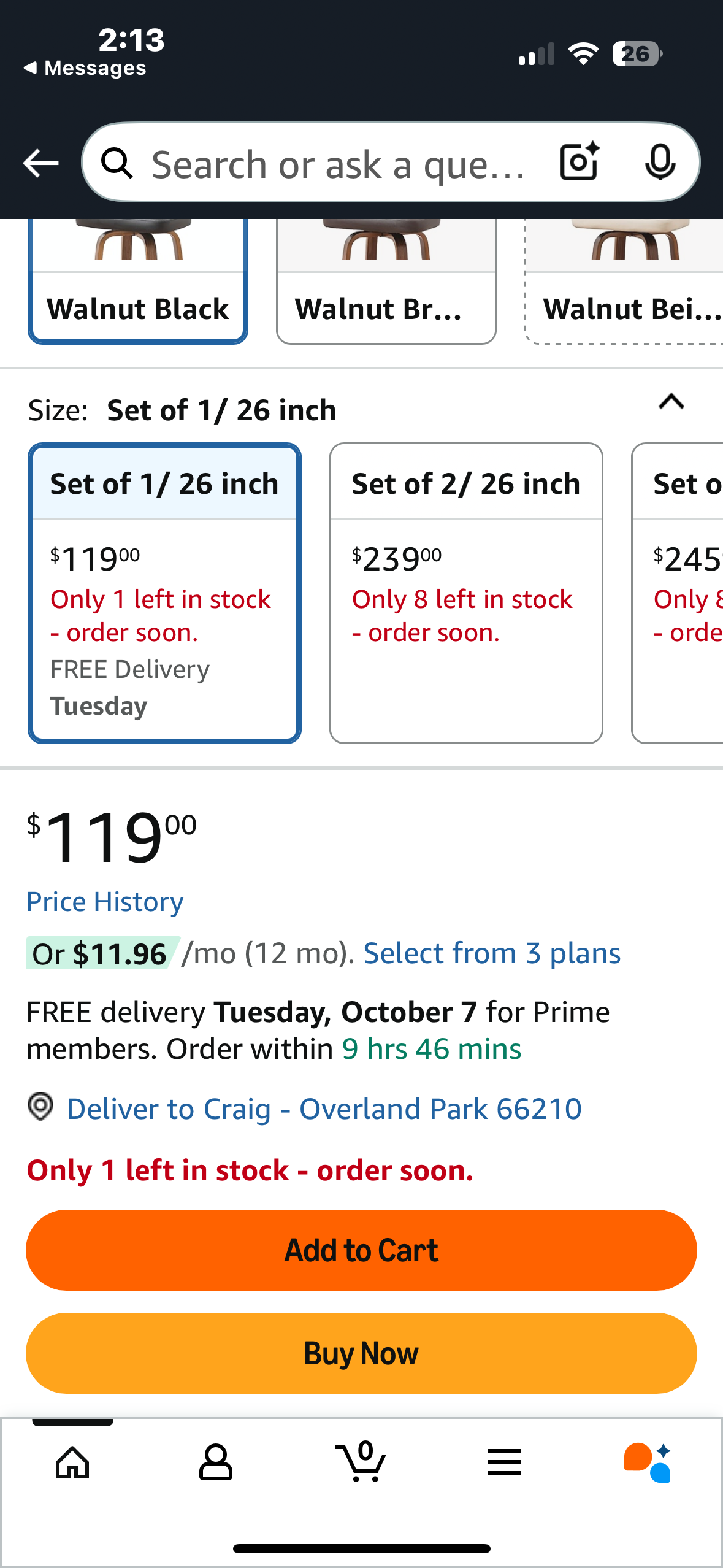Open the account profile icon

tap(216, 1462)
